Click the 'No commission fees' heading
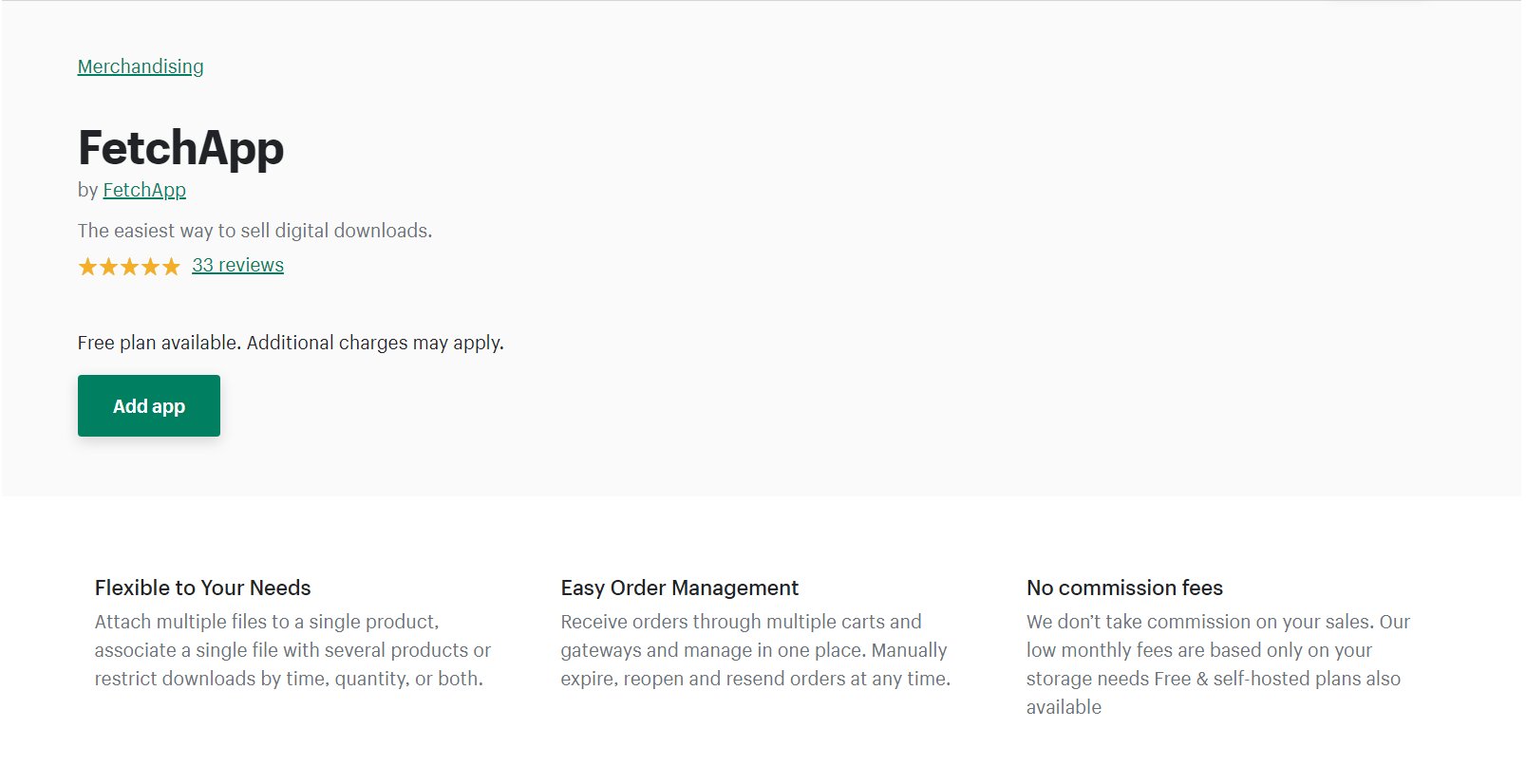The width and height of the screenshot is (1526, 784). [1124, 588]
